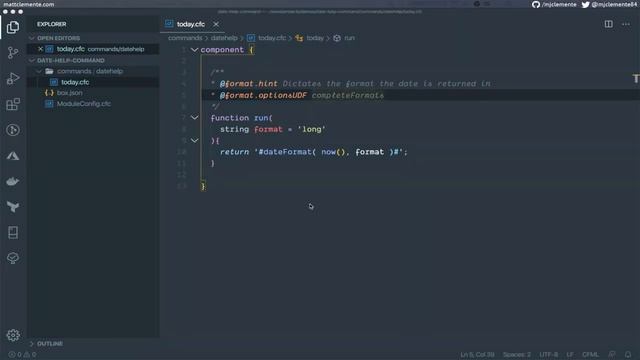Screen dimensions: 640x360
Task: Open the Extensions view
Action: click(x=13, y=104)
